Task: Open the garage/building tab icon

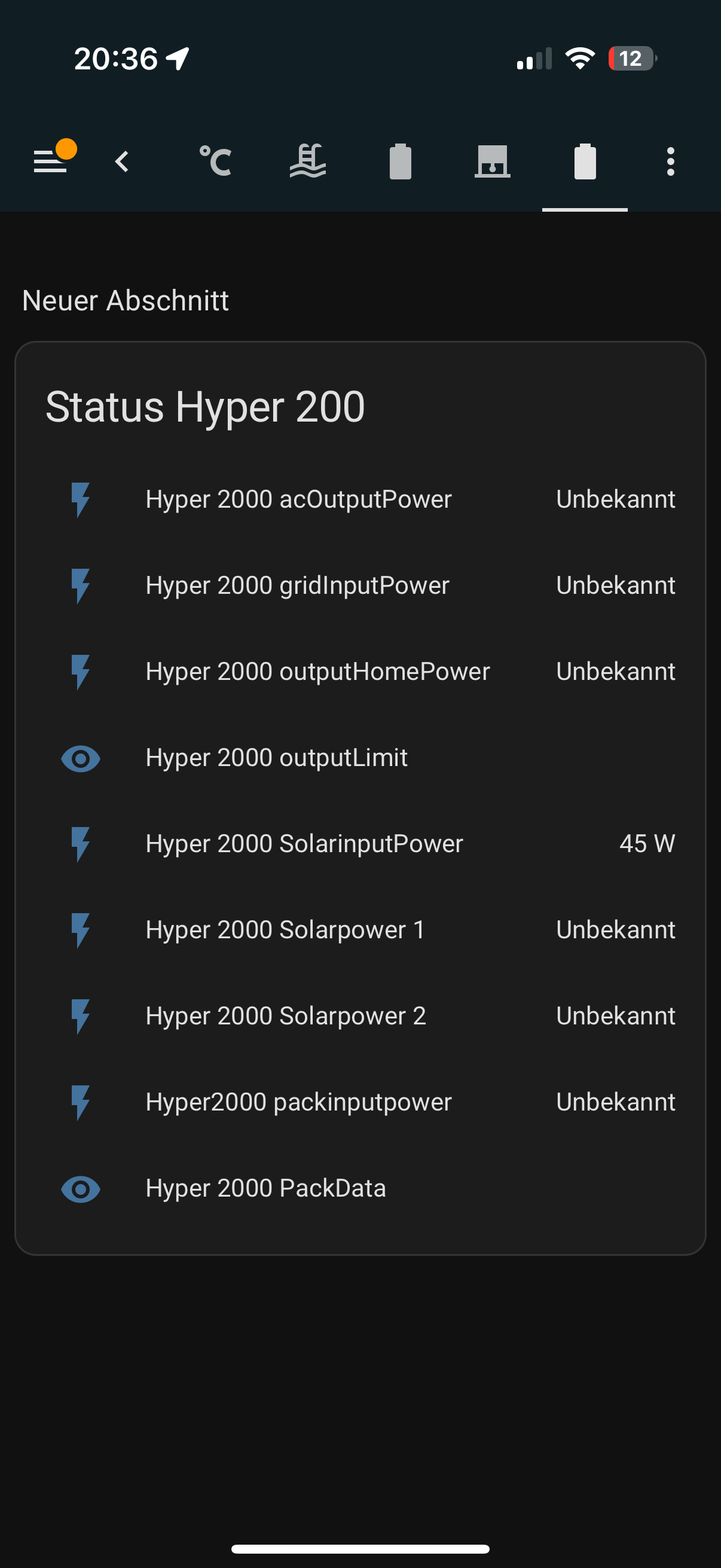Action: tap(492, 162)
